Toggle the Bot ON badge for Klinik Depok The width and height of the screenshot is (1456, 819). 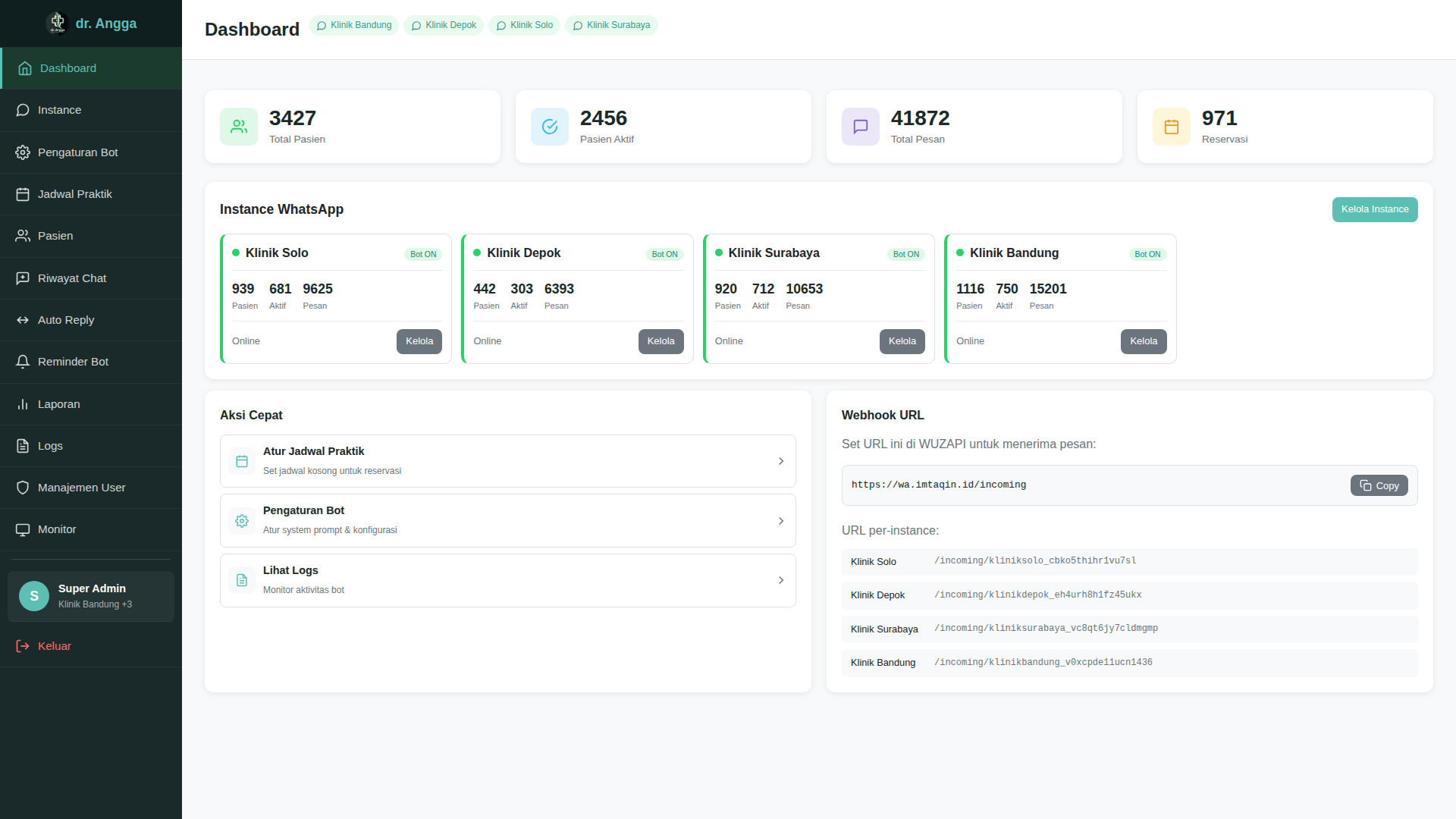pyautogui.click(x=664, y=254)
